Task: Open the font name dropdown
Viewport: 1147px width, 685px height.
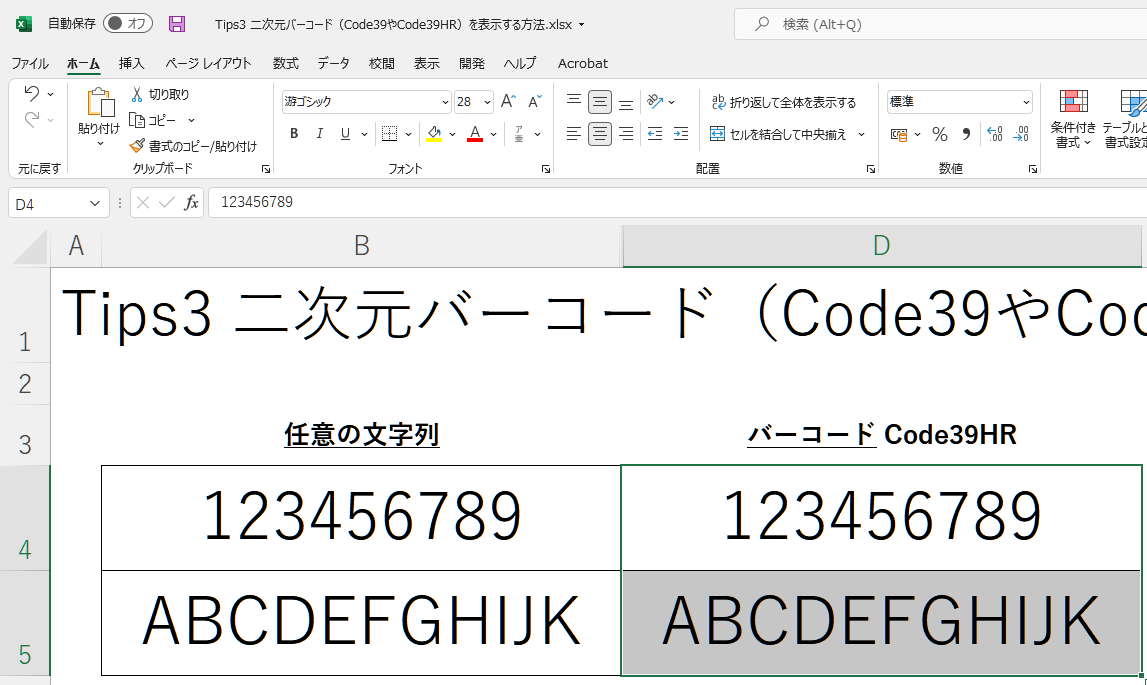Action: [x=445, y=102]
